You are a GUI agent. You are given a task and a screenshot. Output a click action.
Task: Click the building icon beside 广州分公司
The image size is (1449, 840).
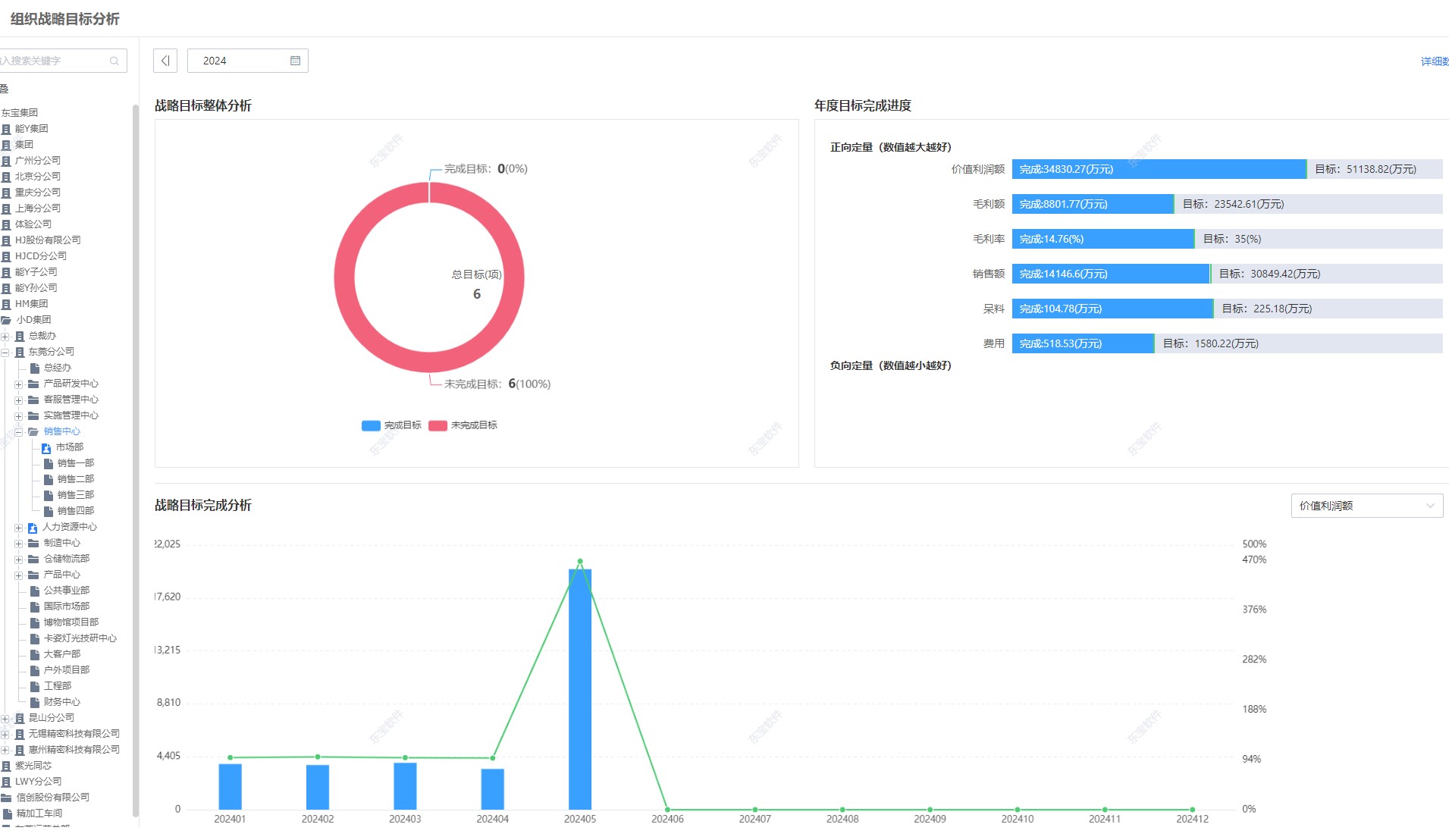(6, 161)
